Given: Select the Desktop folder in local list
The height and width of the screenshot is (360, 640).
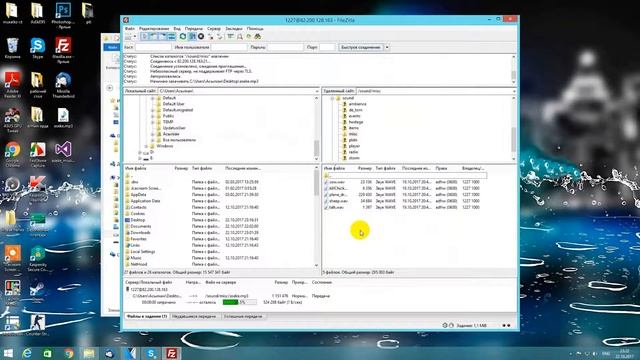Looking at the screenshot, I should (x=138, y=220).
